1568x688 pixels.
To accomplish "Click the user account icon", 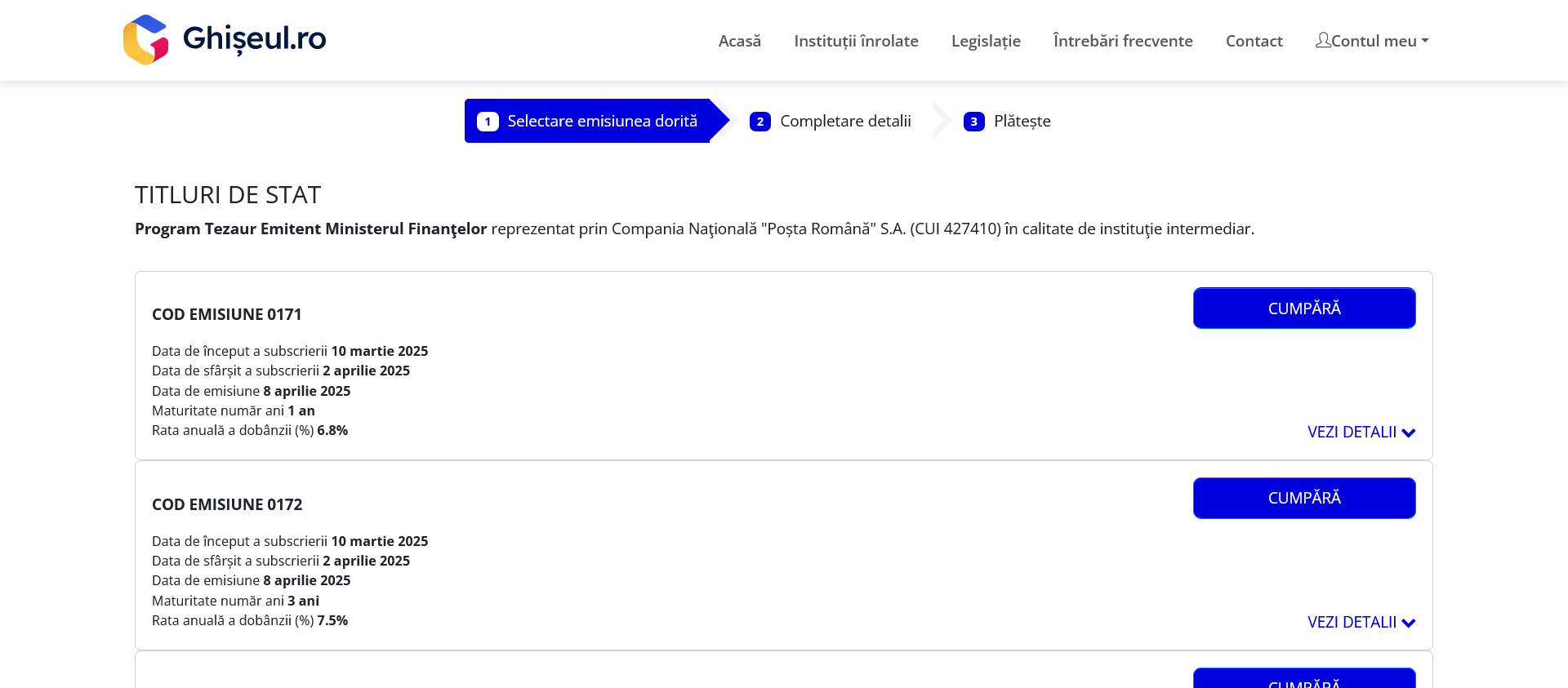I will point(1323,40).
